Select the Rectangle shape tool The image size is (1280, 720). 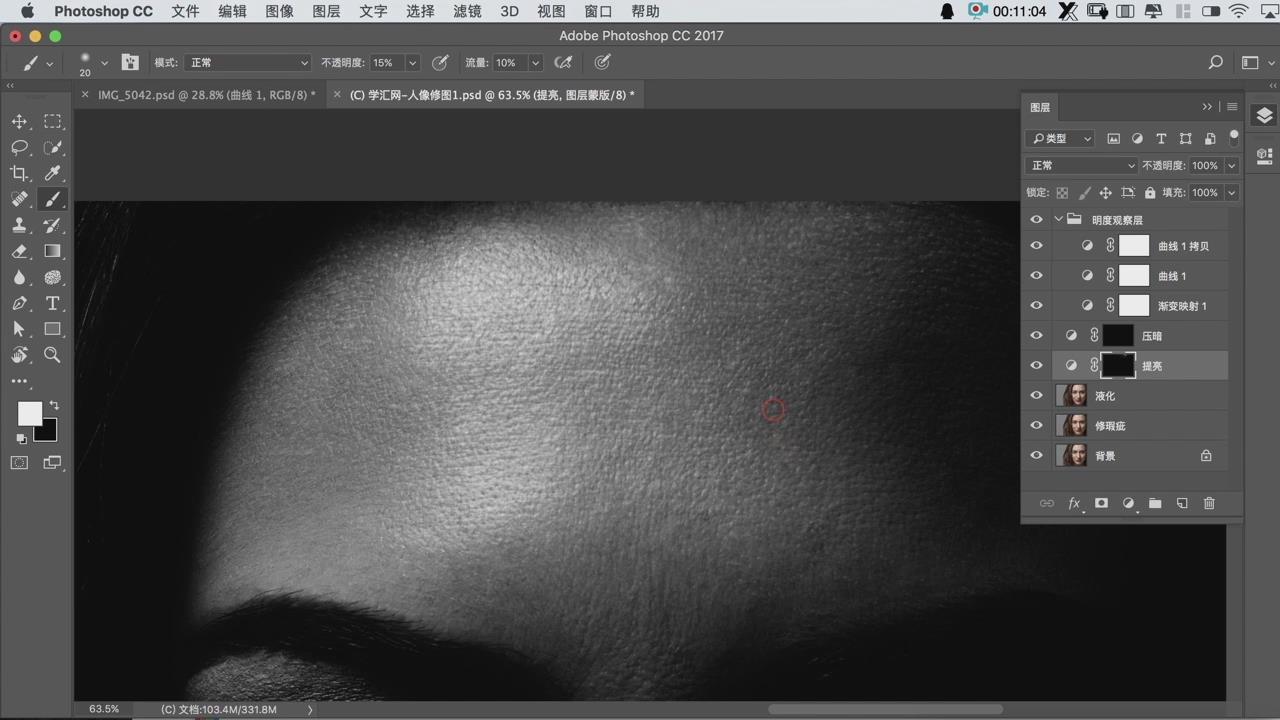(52, 329)
